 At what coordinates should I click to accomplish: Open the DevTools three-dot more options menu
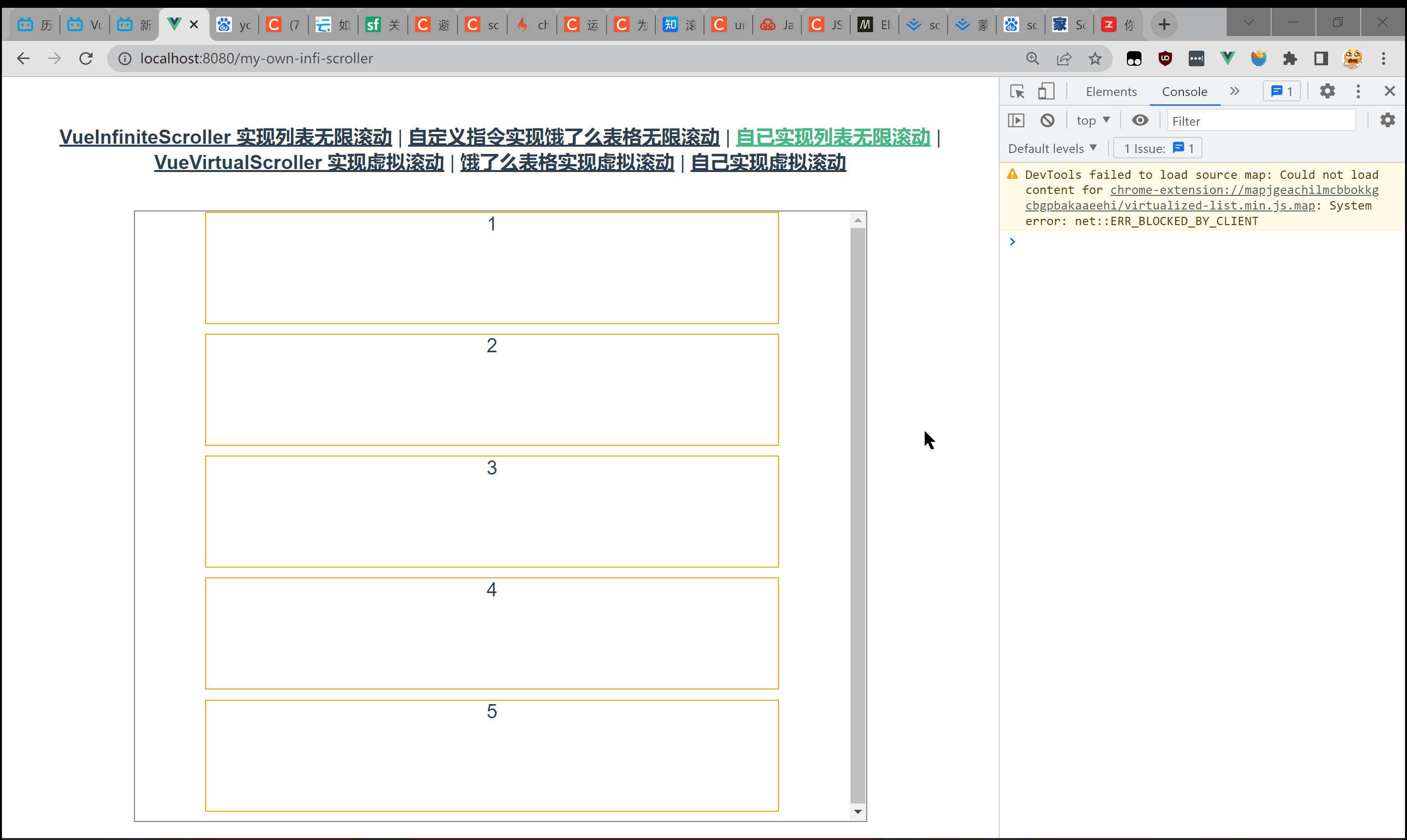coord(1358,91)
